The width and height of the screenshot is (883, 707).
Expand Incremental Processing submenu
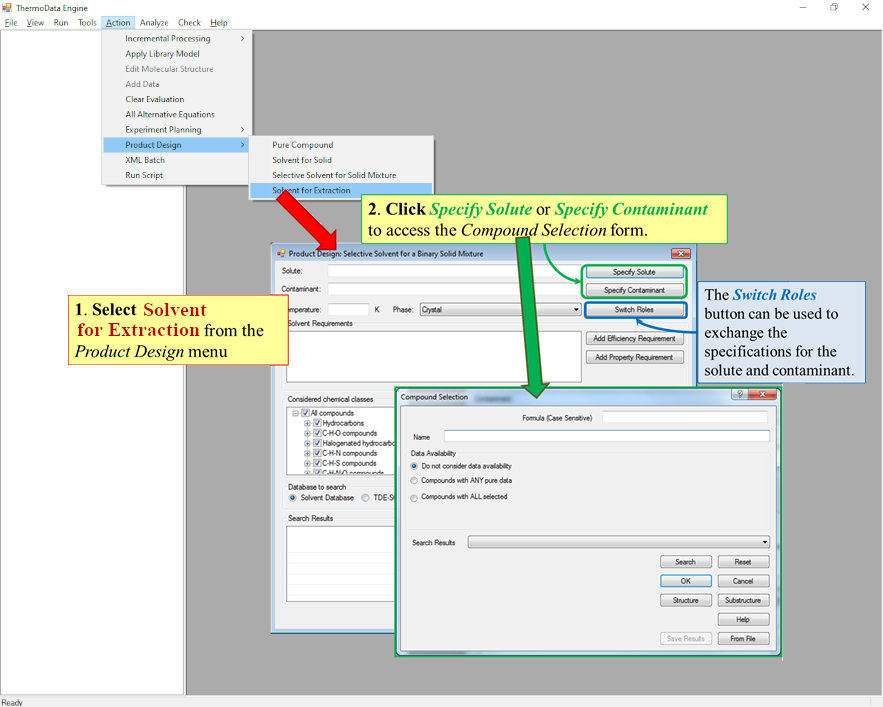(x=177, y=38)
